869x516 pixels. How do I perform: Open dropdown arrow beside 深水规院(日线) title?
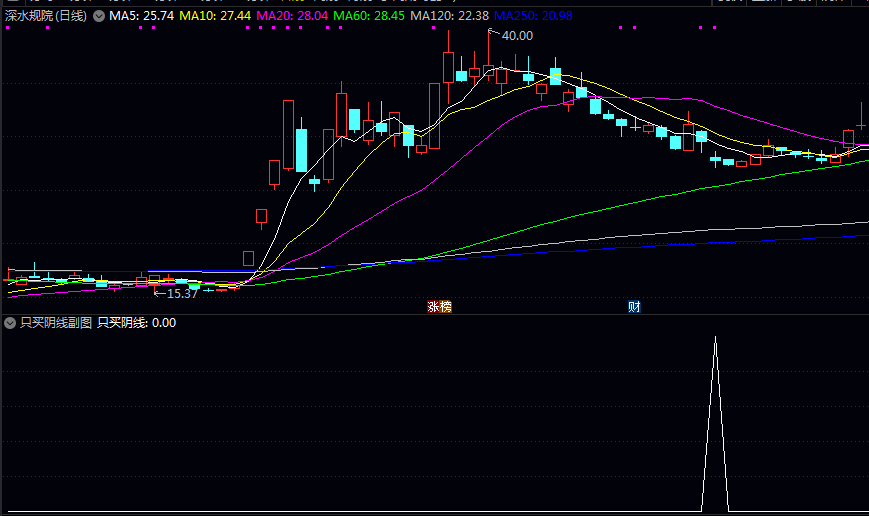pos(99,16)
